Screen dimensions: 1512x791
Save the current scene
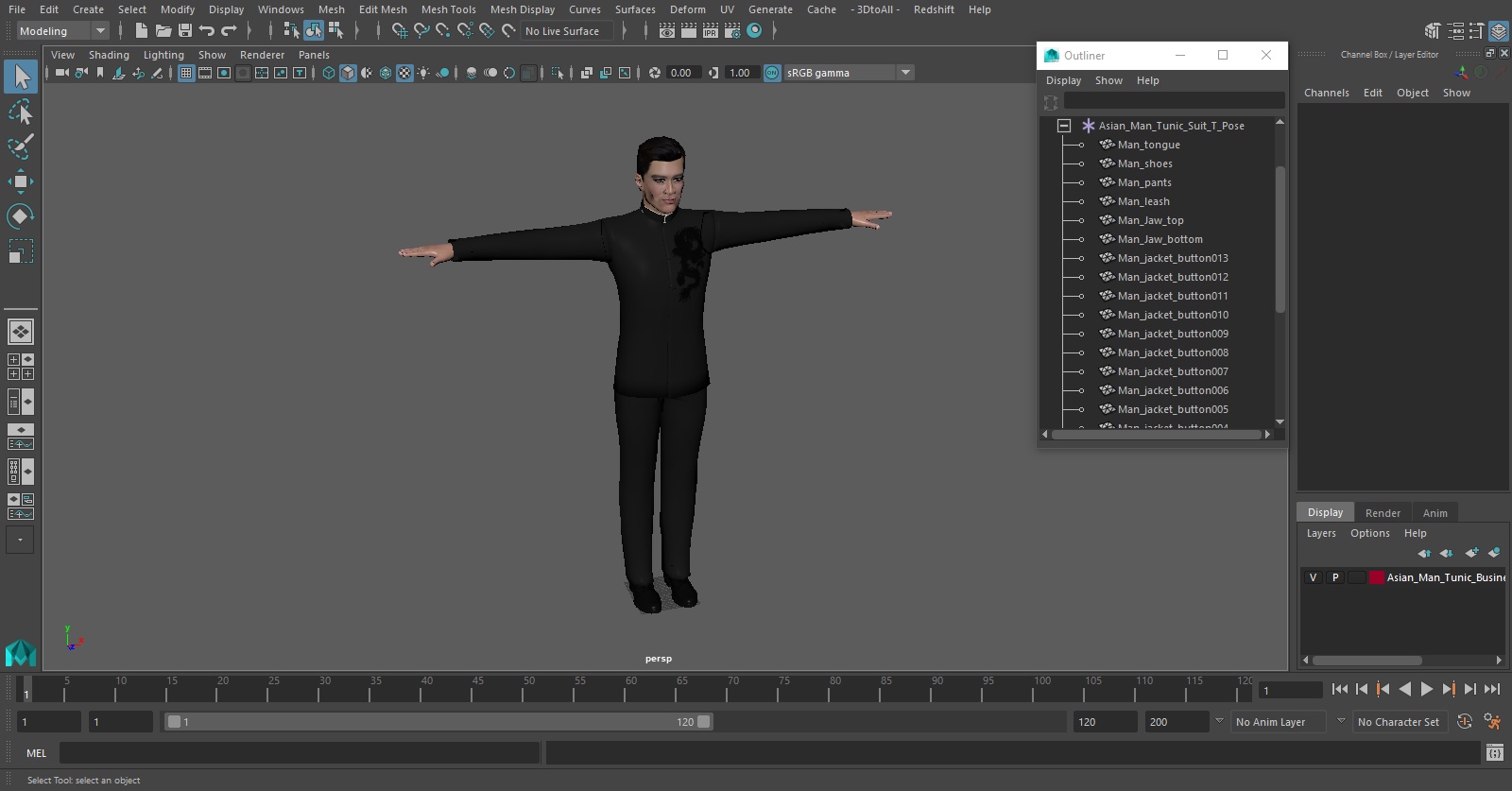tap(185, 31)
